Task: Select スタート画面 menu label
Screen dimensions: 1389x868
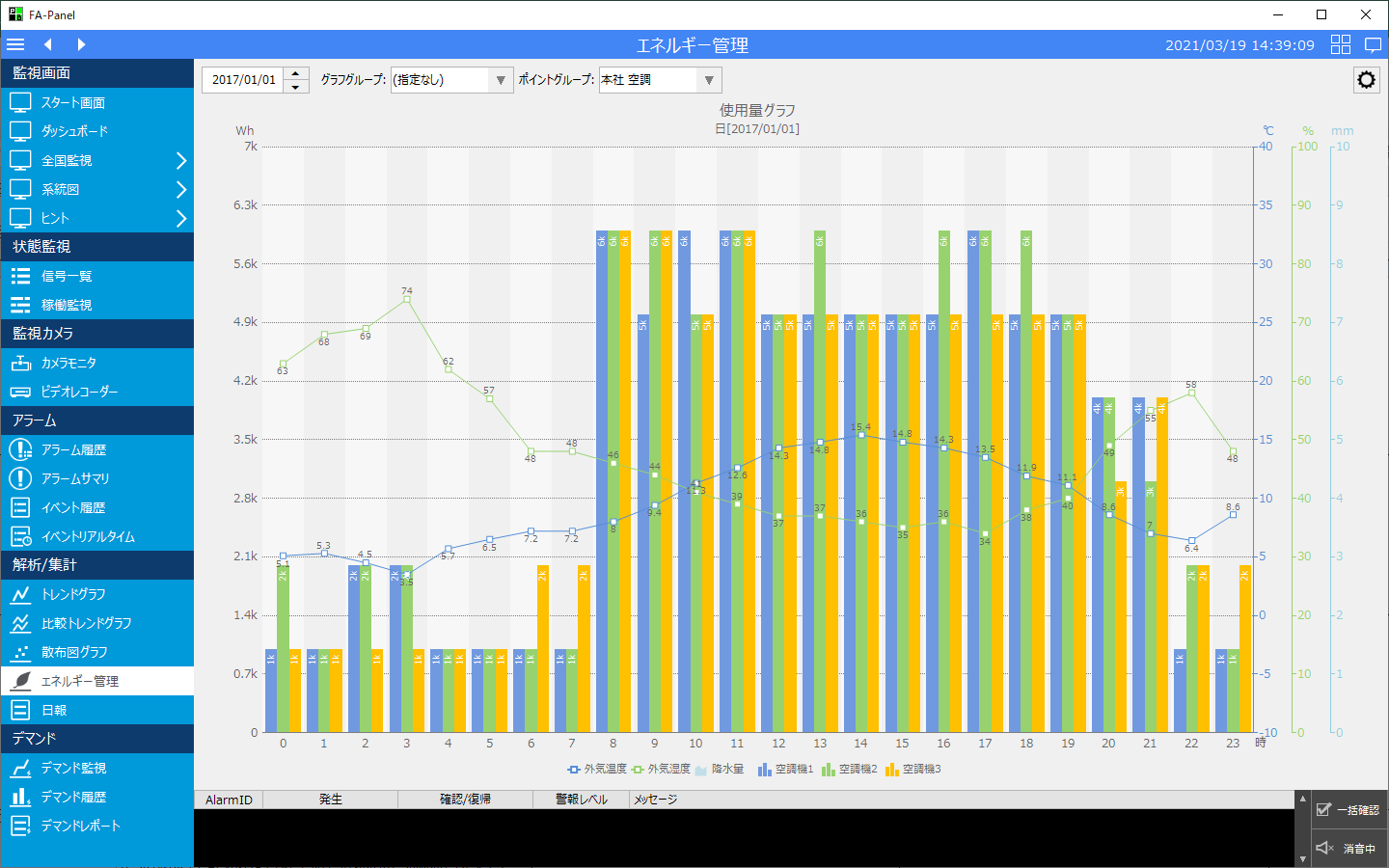Action: pos(73,102)
